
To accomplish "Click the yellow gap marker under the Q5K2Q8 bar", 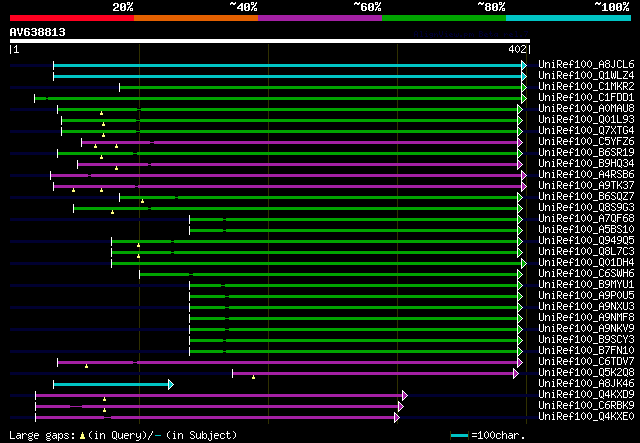I will (253, 377).
